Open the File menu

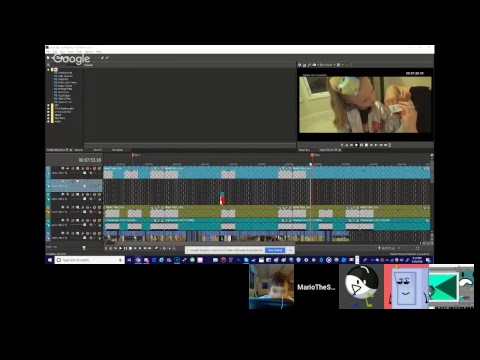pos(48,52)
